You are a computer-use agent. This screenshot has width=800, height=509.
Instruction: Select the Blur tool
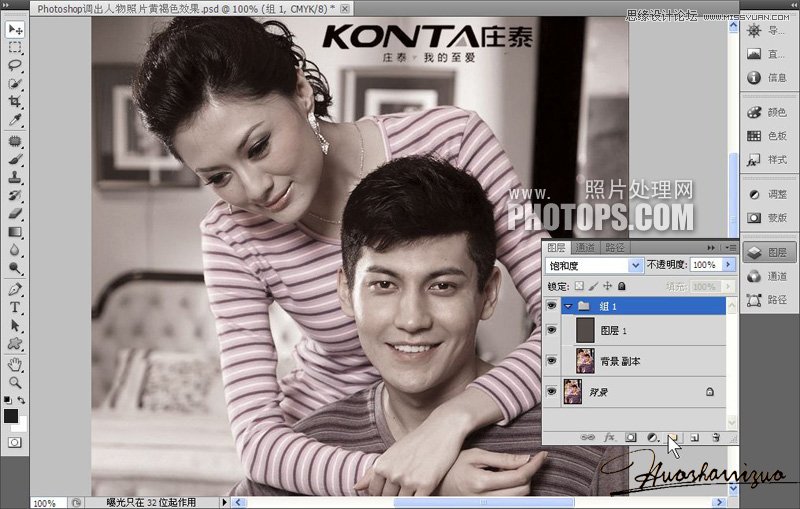[15, 250]
